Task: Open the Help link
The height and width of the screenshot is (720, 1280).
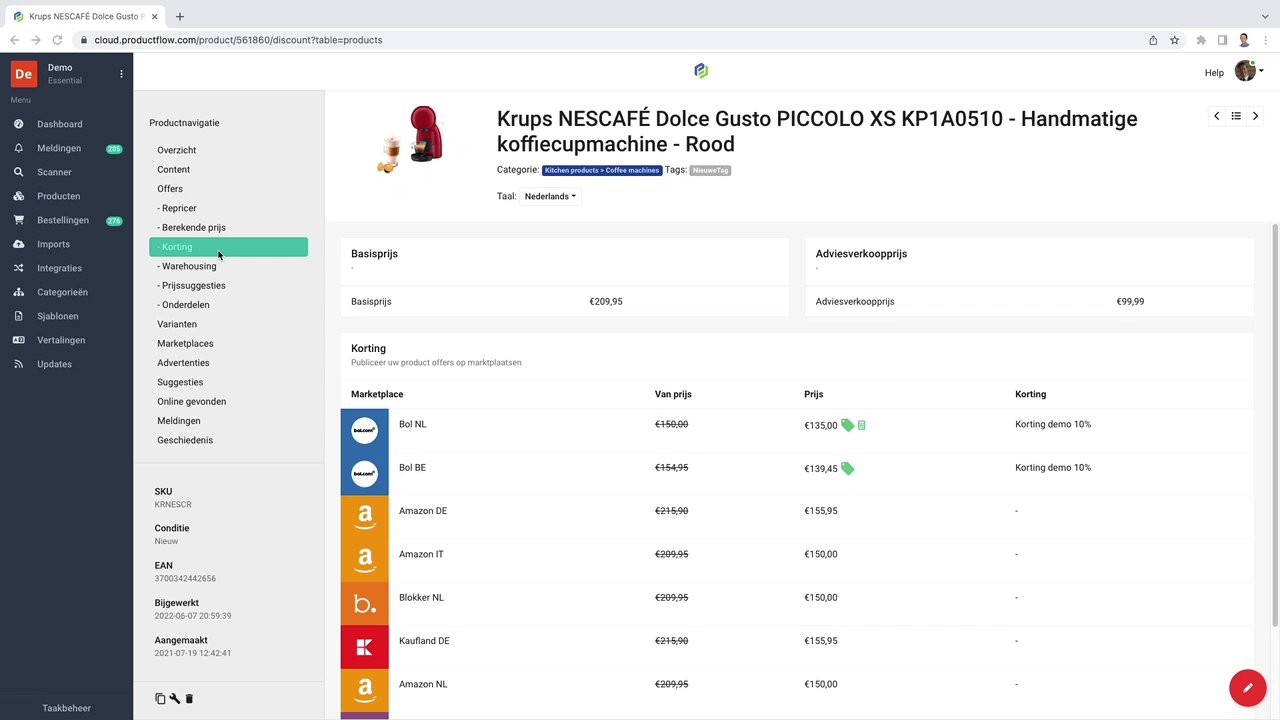Action: pyautogui.click(x=1214, y=73)
